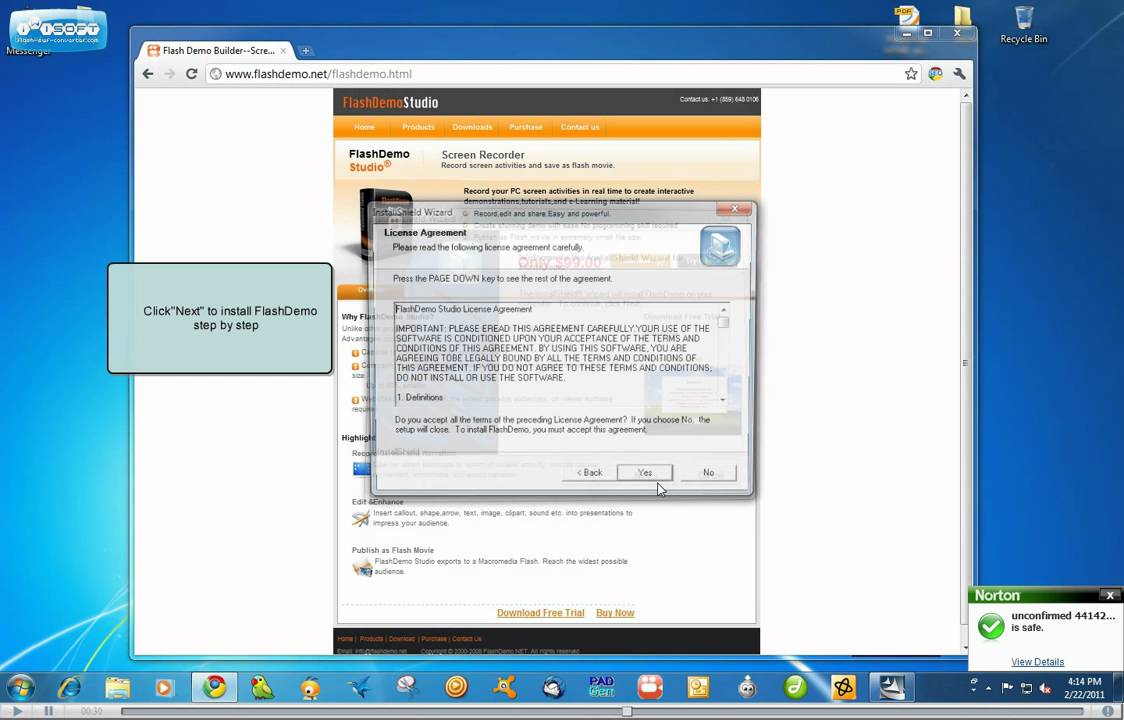Screen dimensions: 1124x720
Task: Click the Download Free Trial link
Action: click(540, 613)
